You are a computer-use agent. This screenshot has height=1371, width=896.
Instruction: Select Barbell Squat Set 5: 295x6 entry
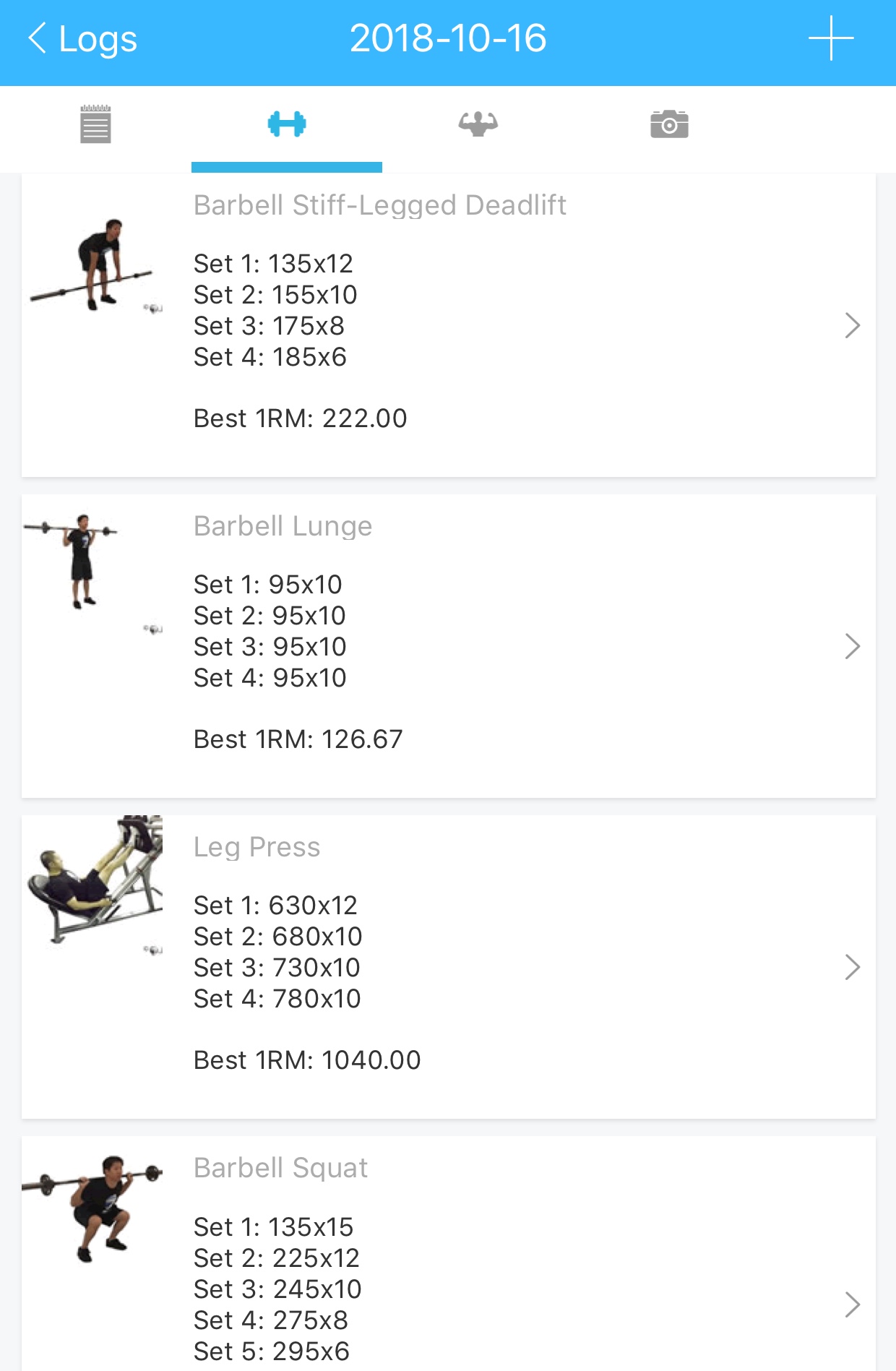pyautogui.click(x=272, y=1351)
